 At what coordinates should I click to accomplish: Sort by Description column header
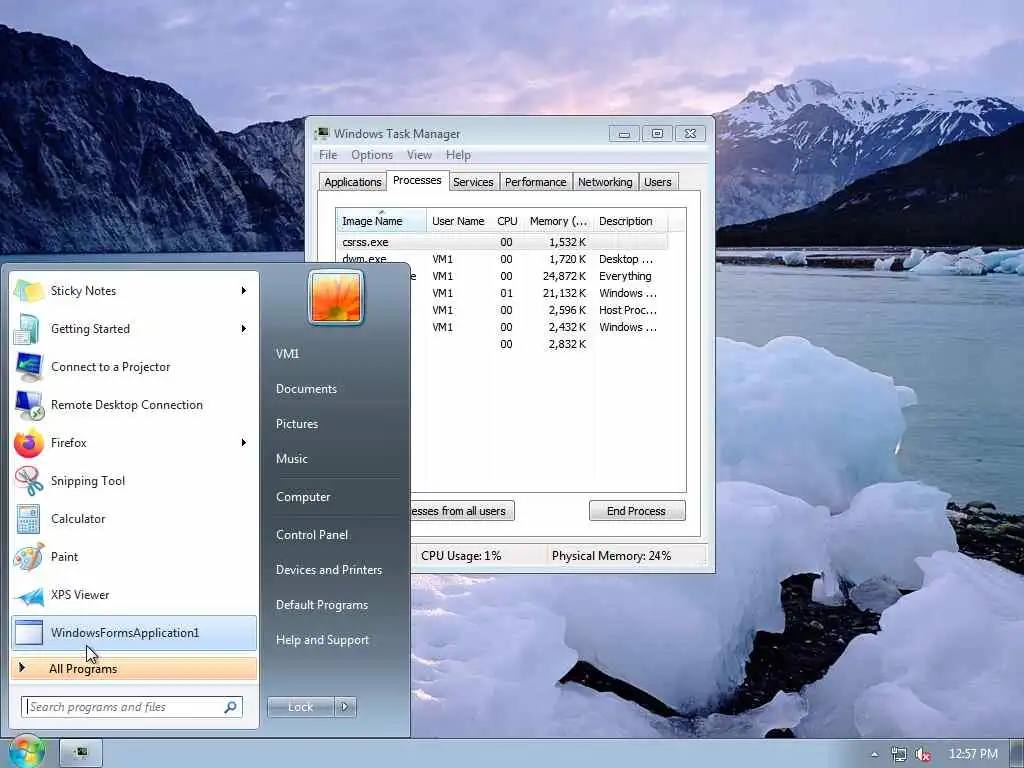coord(630,221)
